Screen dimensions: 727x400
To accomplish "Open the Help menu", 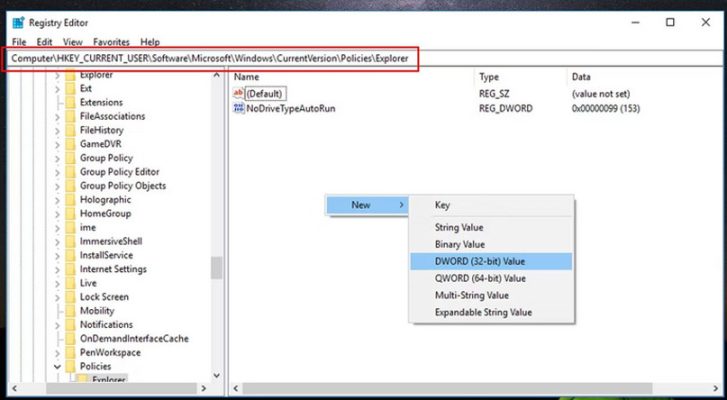I will pyautogui.click(x=150, y=42).
